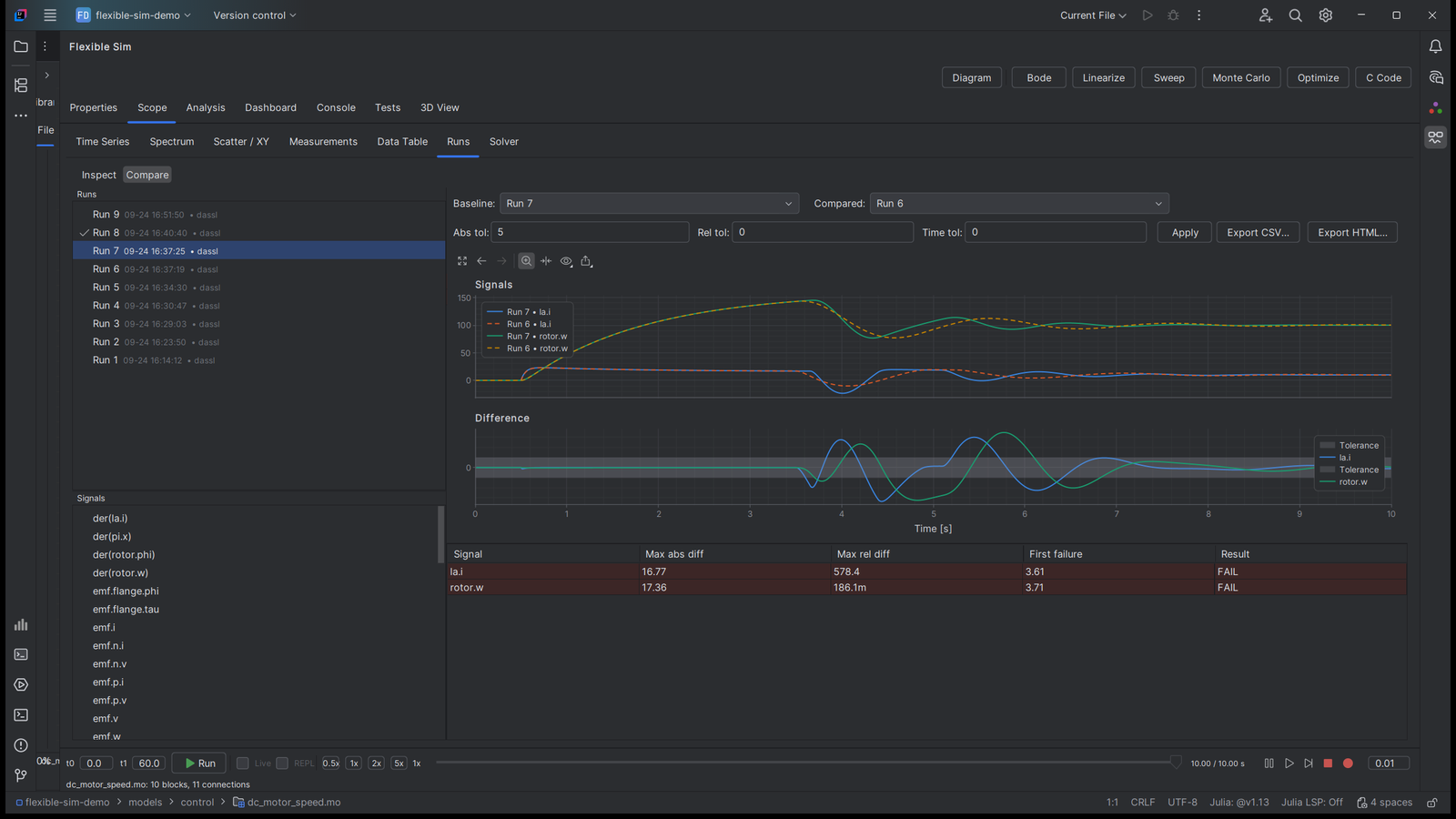1456x819 pixels.
Task: Toggle the read-only lock in status bar
Action: point(1432,803)
